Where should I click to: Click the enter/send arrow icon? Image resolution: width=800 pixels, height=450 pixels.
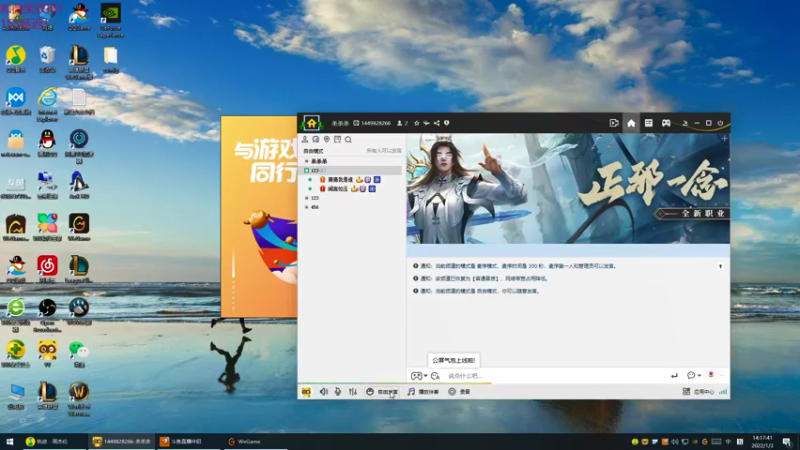click(x=674, y=376)
